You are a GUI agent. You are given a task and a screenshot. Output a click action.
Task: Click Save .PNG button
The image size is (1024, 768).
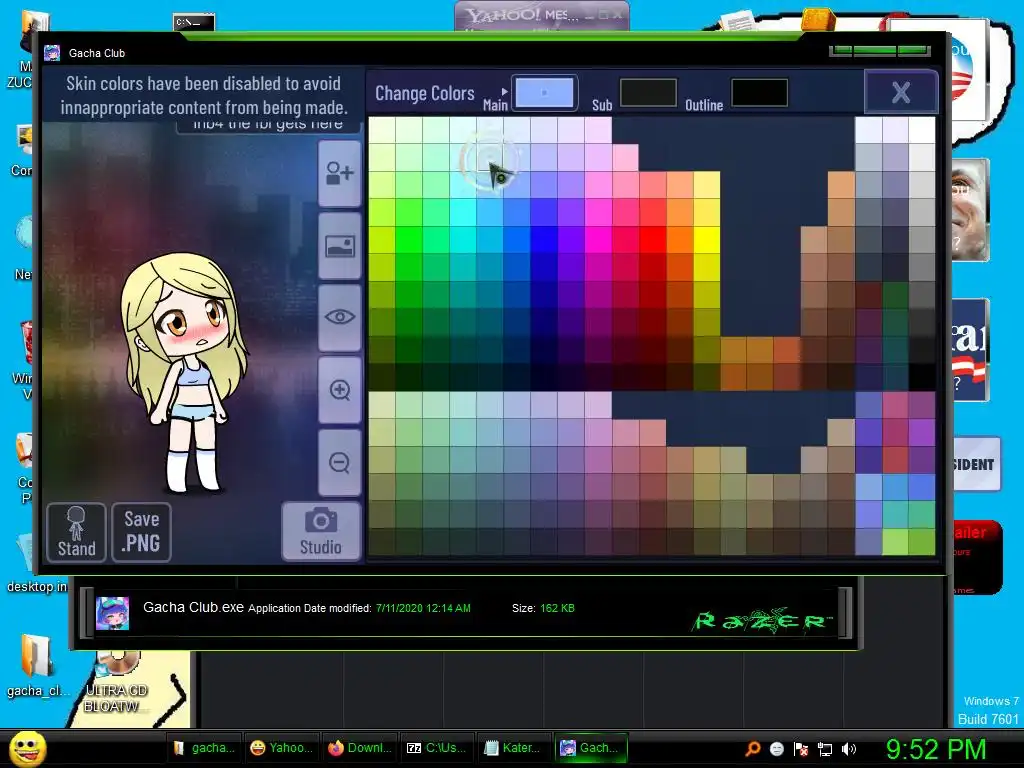click(142, 532)
